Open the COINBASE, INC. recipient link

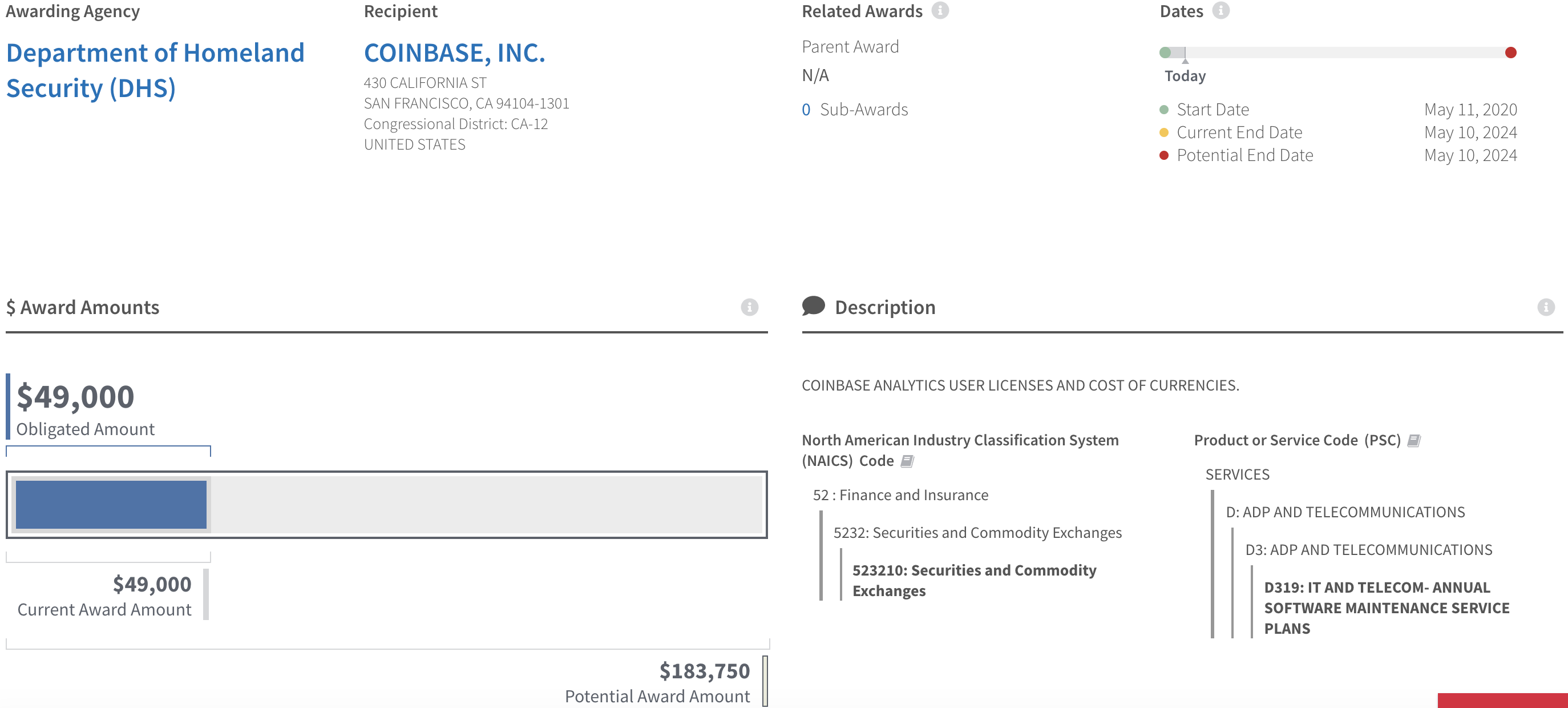pos(454,53)
